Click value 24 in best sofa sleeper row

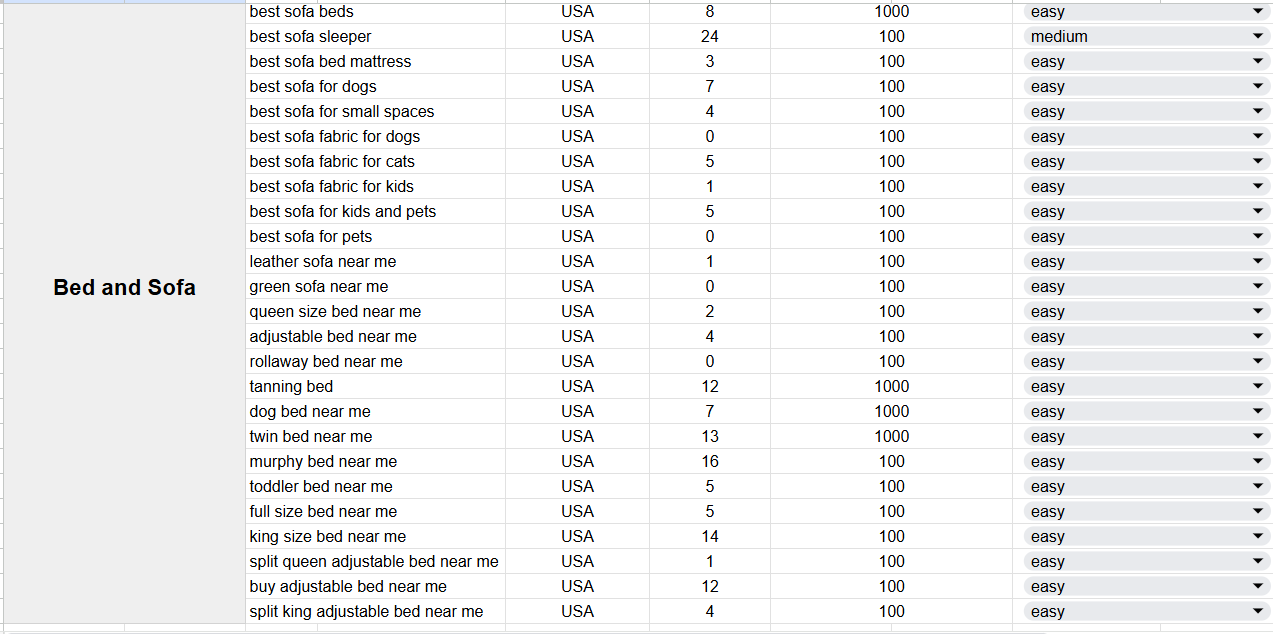pyautogui.click(x=710, y=36)
